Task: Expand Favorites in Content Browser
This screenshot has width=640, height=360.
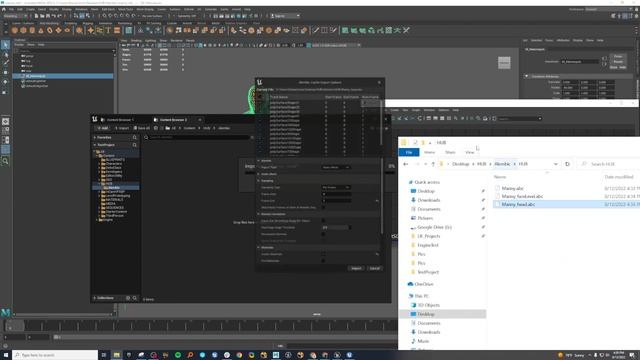Action: [x=95, y=138]
